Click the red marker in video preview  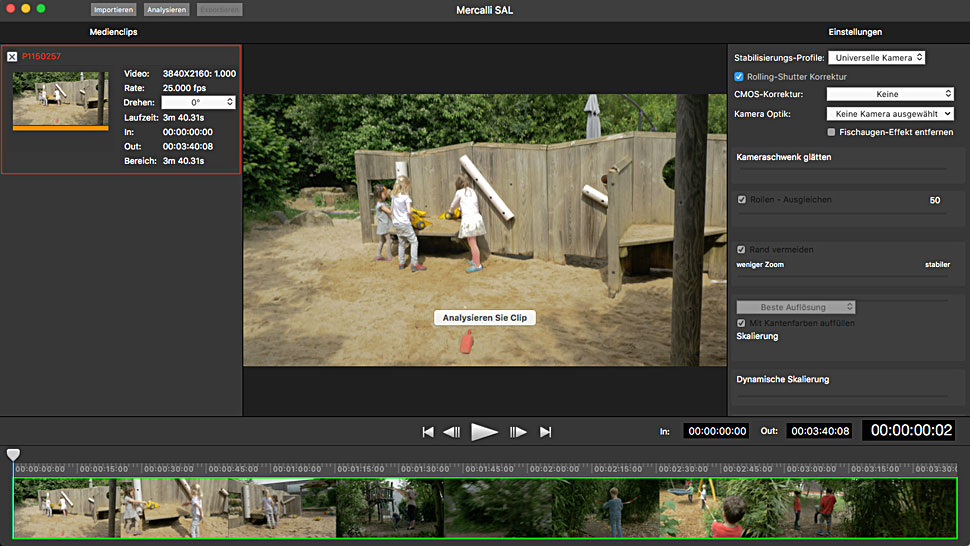(x=465, y=342)
